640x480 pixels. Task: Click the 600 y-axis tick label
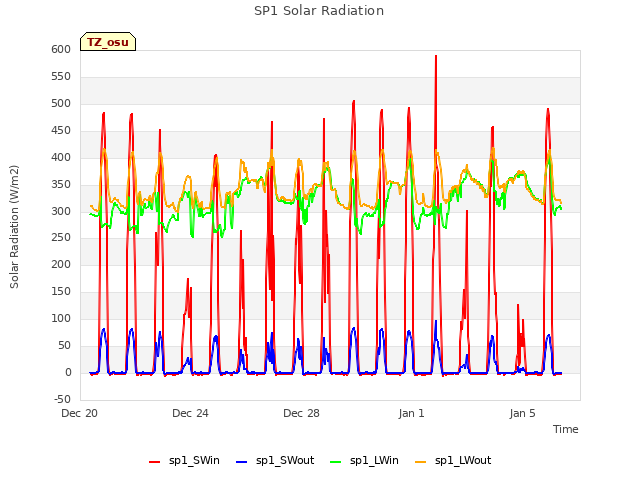[61, 50]
